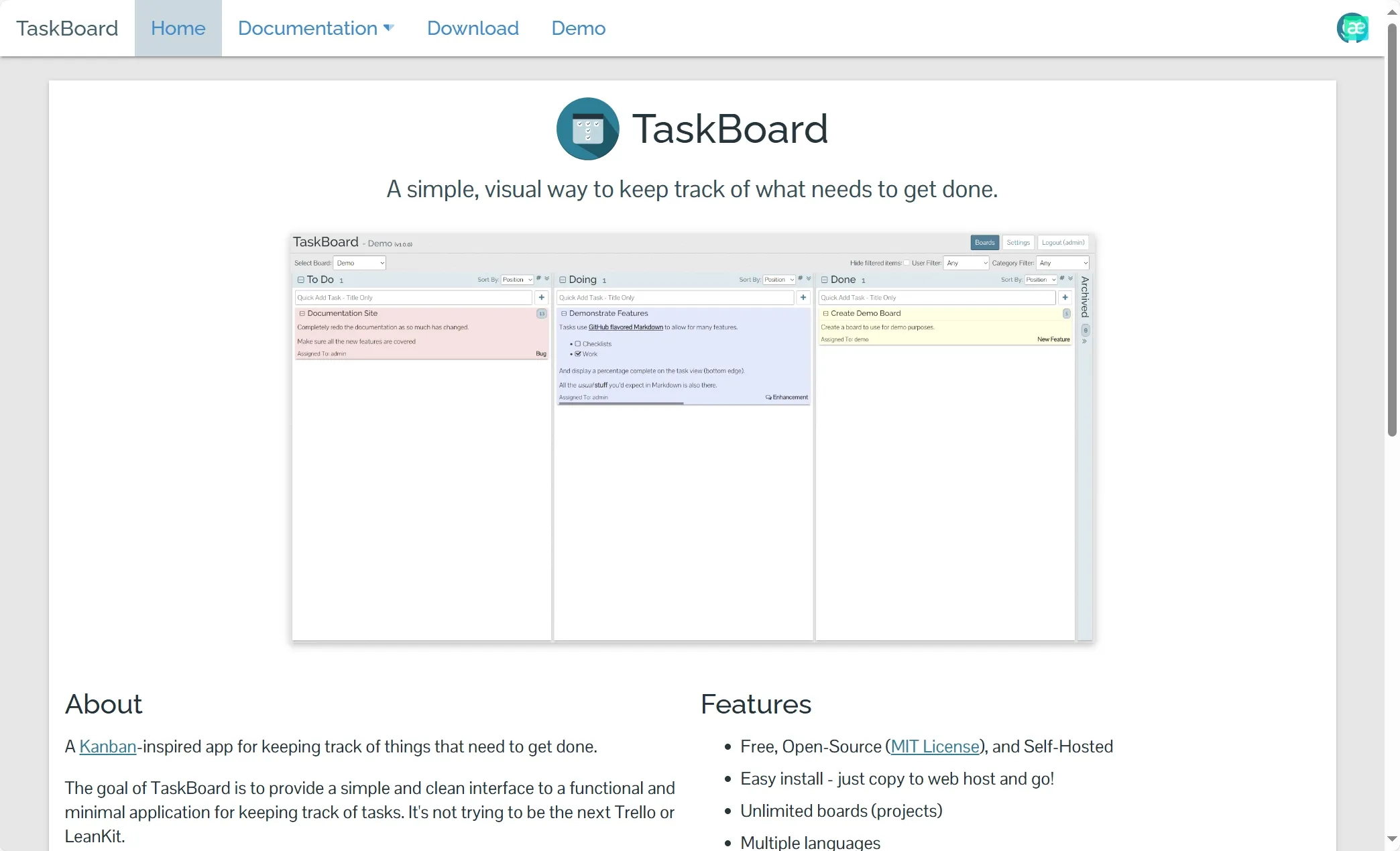Screen dimensions: 1400x851
Task: Click the hash icon in Done header
Action: tap(1062, 278)
